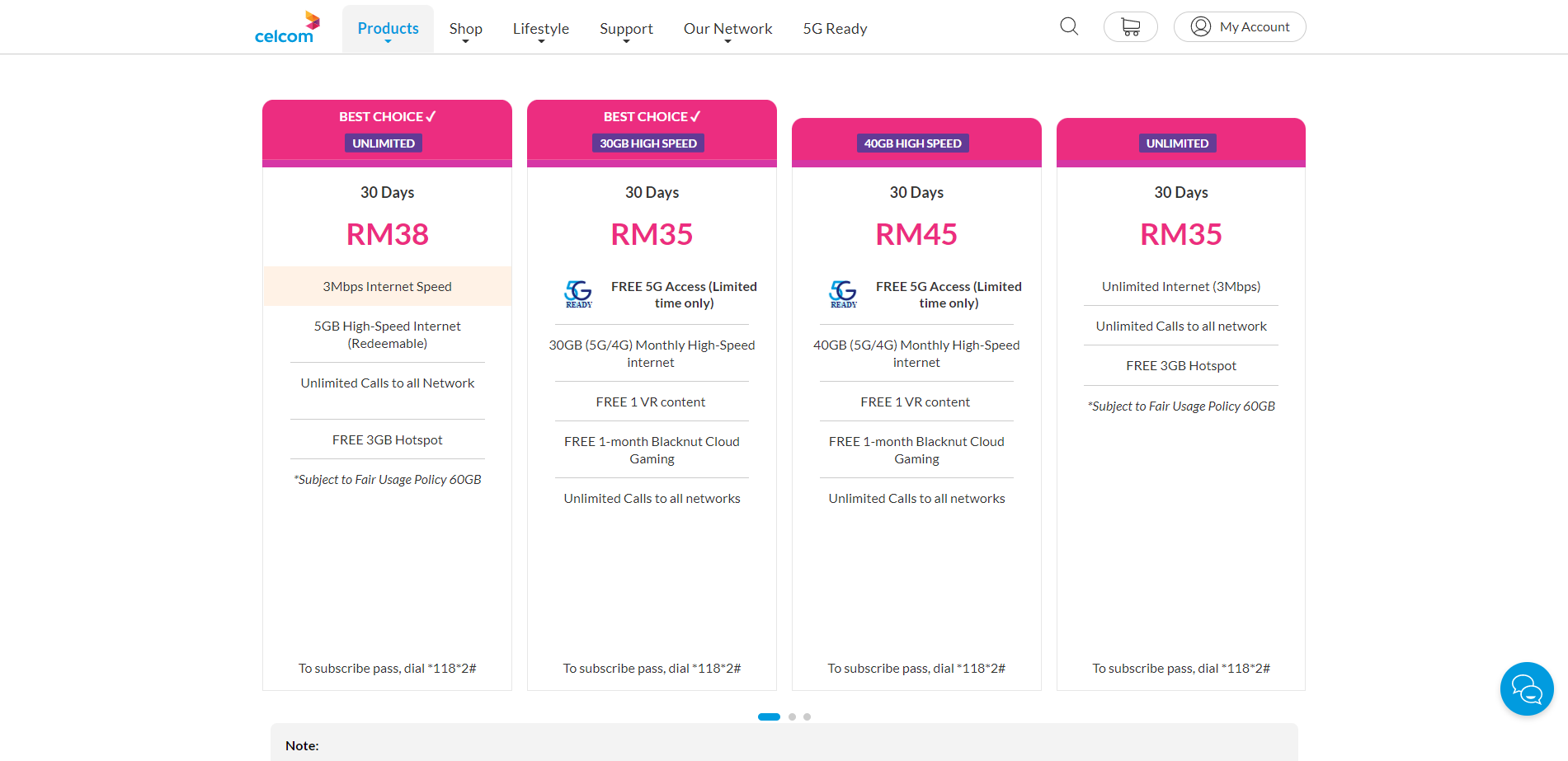1568x761 pixels.
Task: Expand the Products dropdown
Action: click(x=387, y=28)
